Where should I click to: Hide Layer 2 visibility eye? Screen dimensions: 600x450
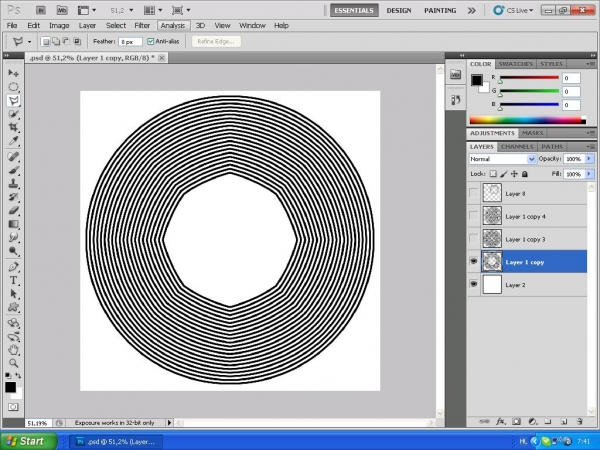[x=474, y=284]
